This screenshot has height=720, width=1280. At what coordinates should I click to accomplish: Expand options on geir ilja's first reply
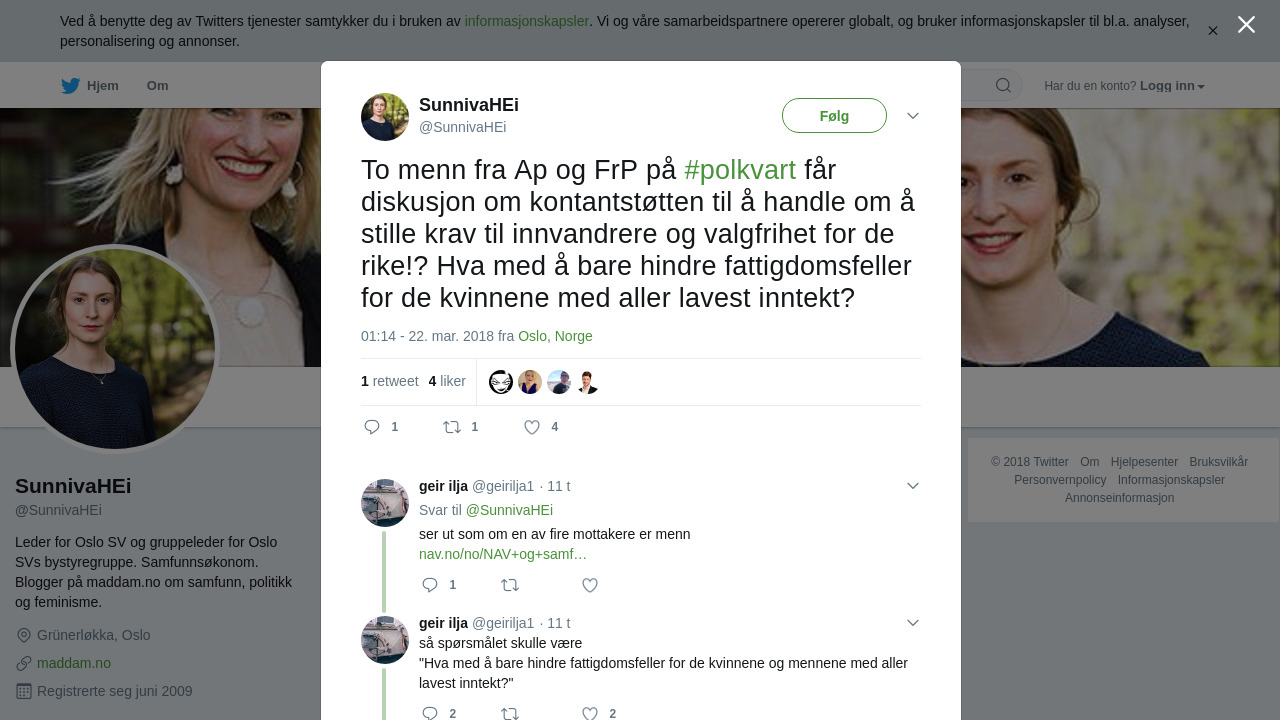pos(913,486)
